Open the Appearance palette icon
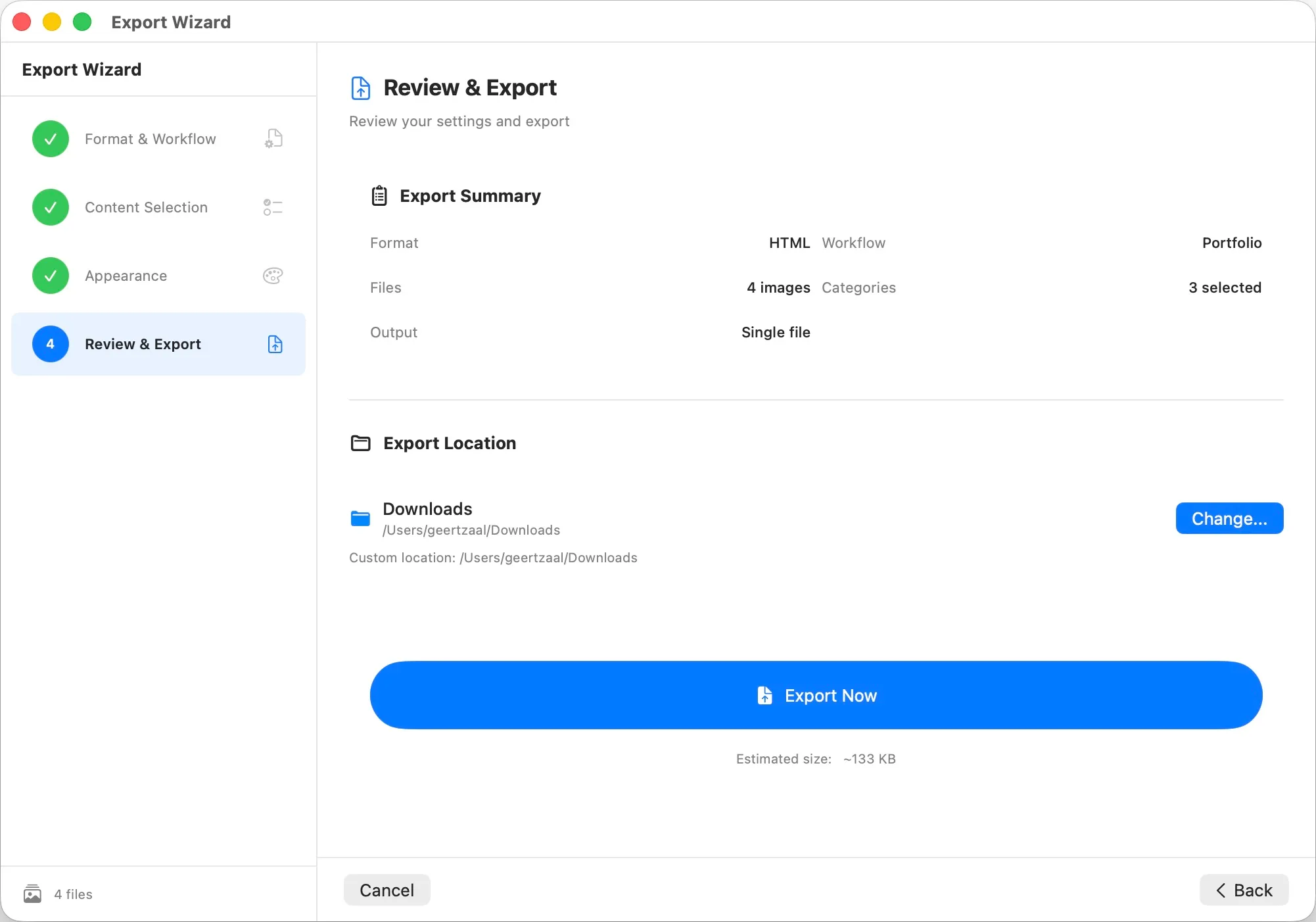Image resolution: width=1316 pixels, height=922 pixels. 272,276
